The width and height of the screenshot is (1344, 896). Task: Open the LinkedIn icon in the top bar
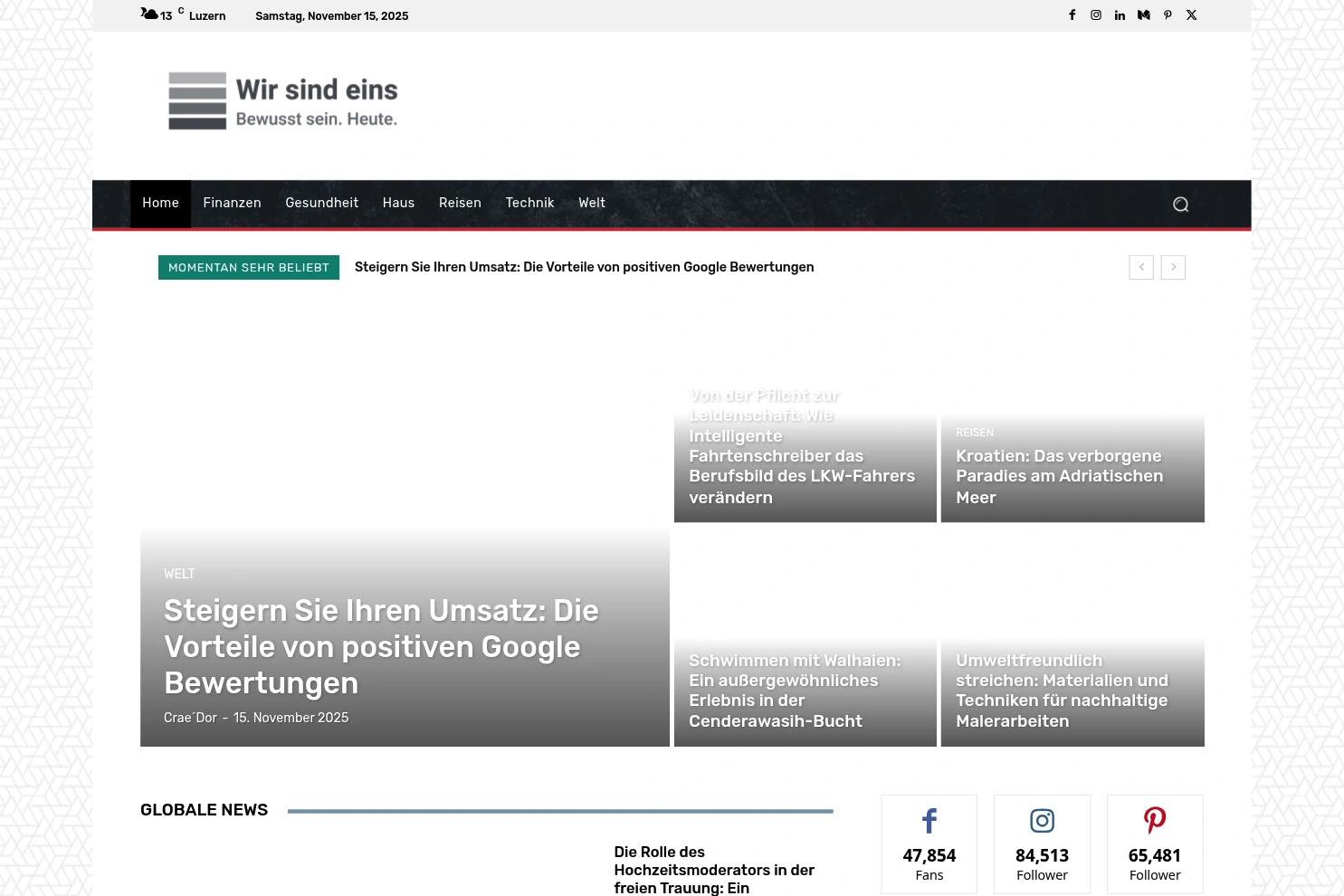click(x=1120, y=15)
